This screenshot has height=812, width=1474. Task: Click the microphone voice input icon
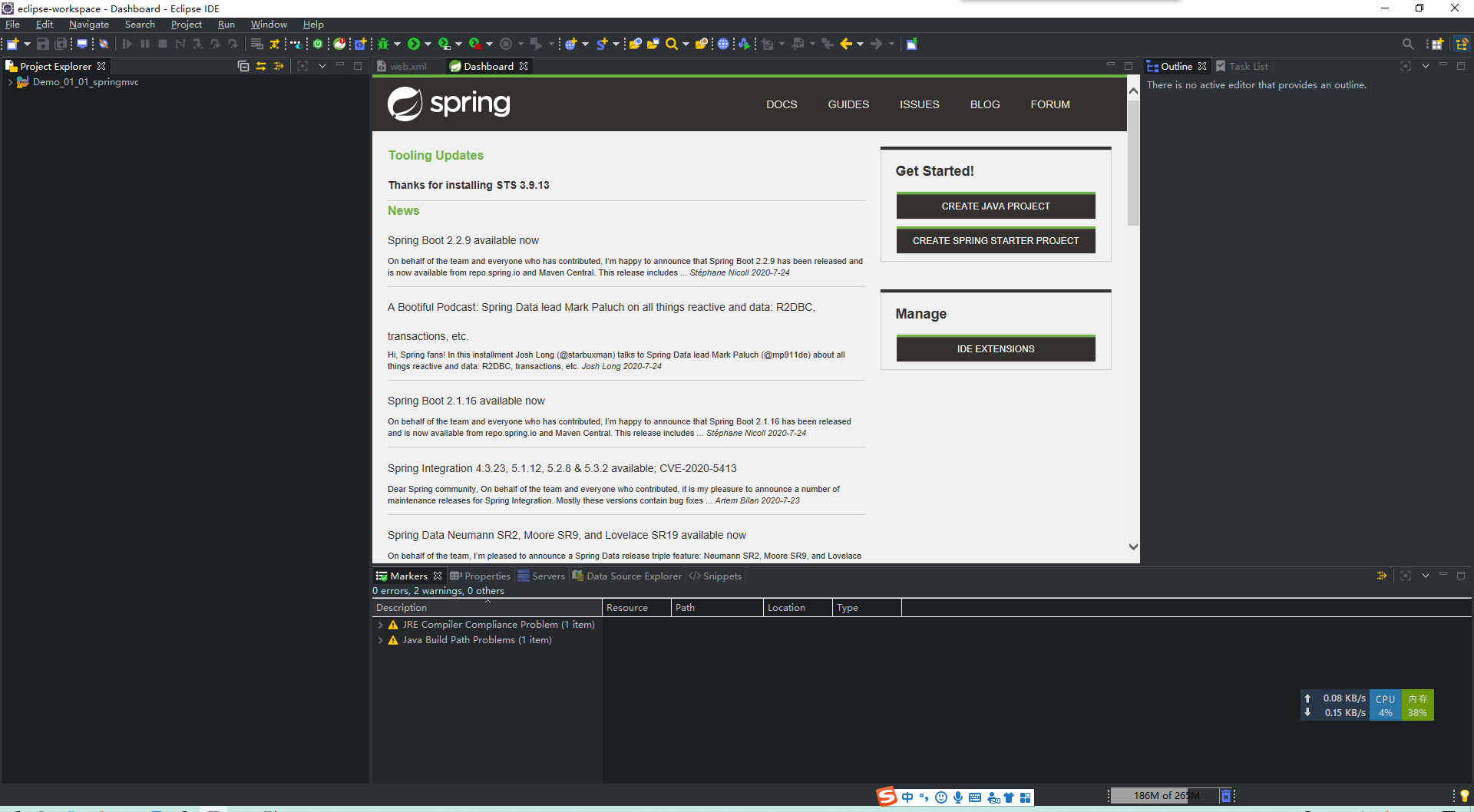click(958, 797)
